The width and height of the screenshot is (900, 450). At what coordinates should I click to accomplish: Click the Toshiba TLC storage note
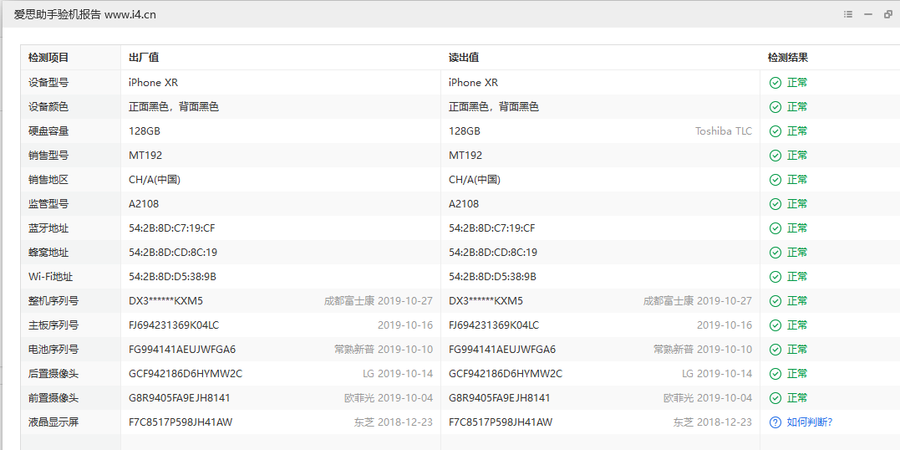click(x=724, y=131)
